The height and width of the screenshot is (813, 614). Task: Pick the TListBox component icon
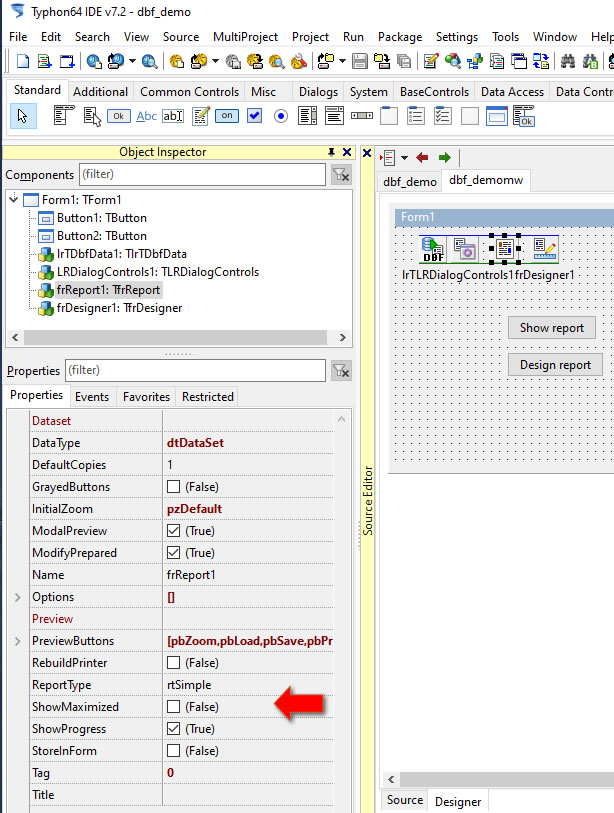click(308, 116)
